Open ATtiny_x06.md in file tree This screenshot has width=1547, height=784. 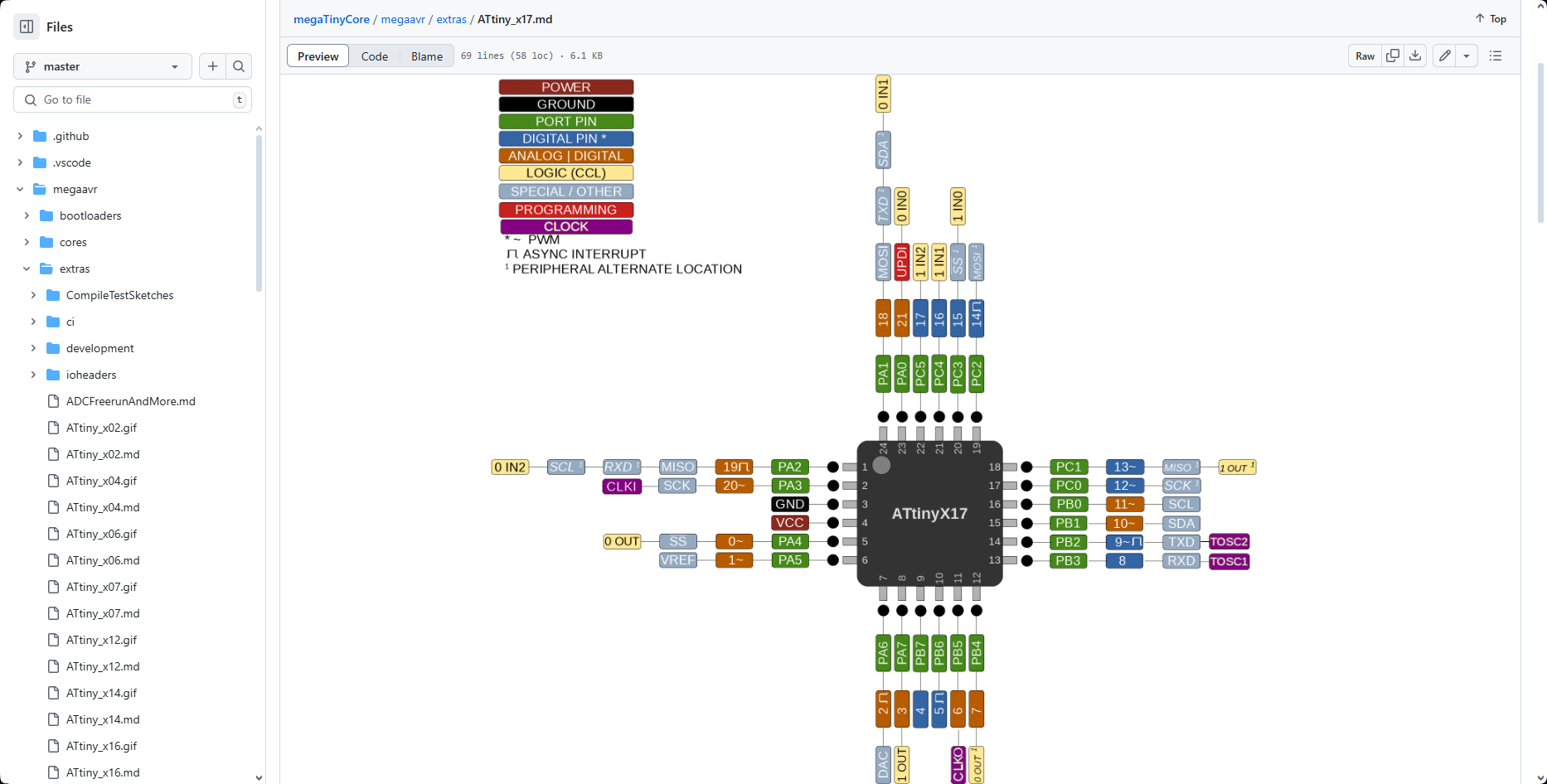pyautogui.click(x=103, y=560)
